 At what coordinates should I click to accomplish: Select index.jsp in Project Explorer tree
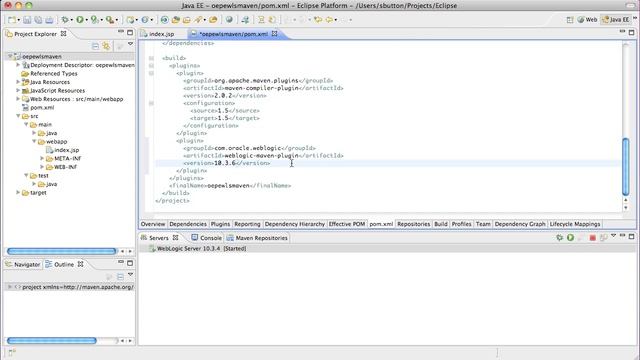click(67, 150)
